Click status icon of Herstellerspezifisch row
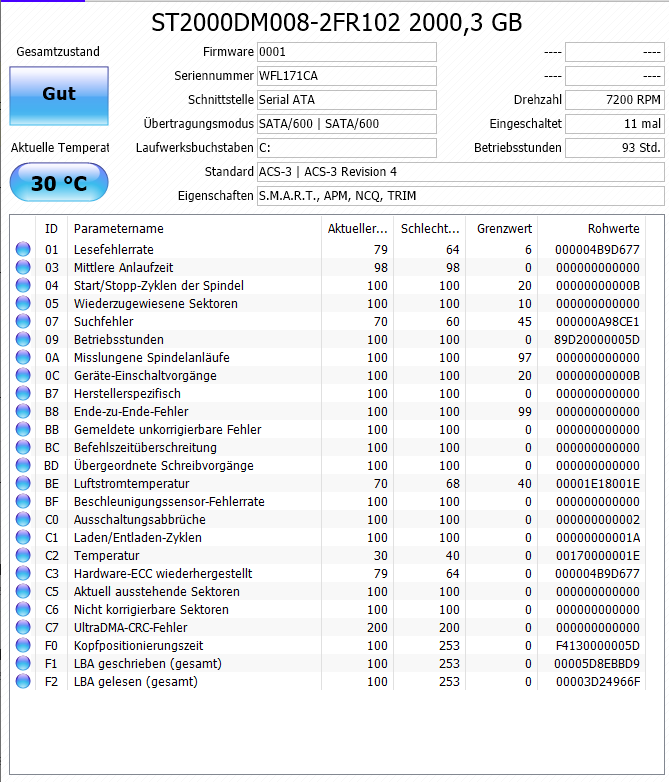 coord(23,392)
